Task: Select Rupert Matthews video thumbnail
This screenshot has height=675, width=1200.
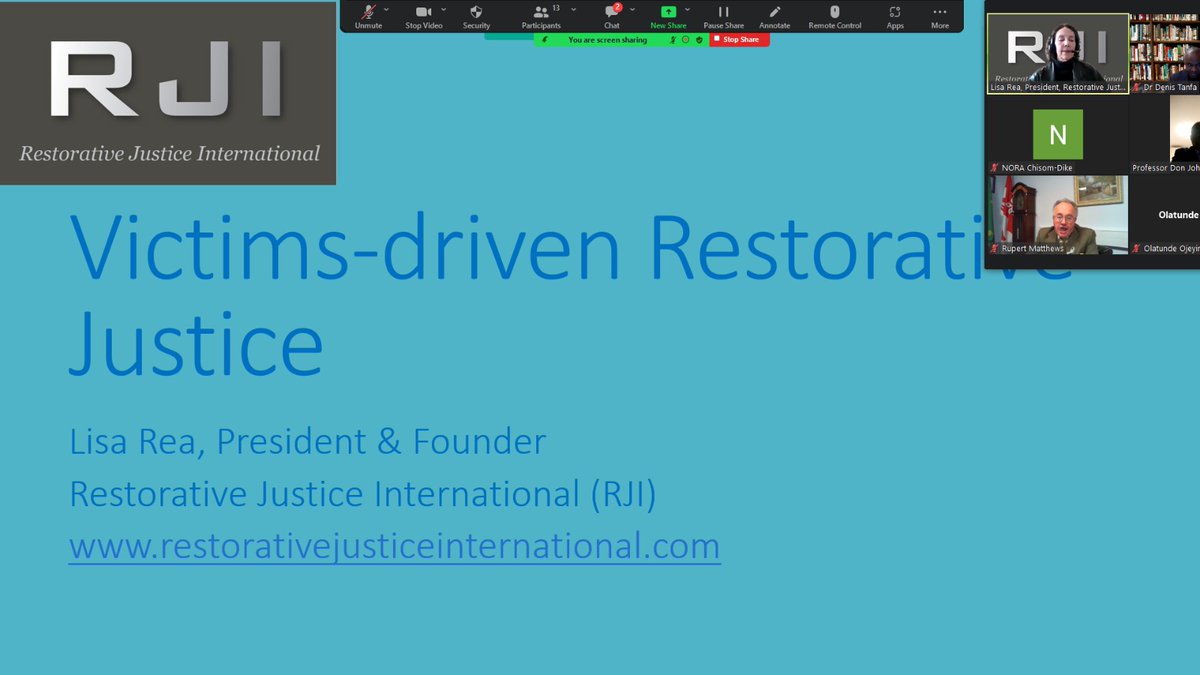Action: (x=1058, y=215)
